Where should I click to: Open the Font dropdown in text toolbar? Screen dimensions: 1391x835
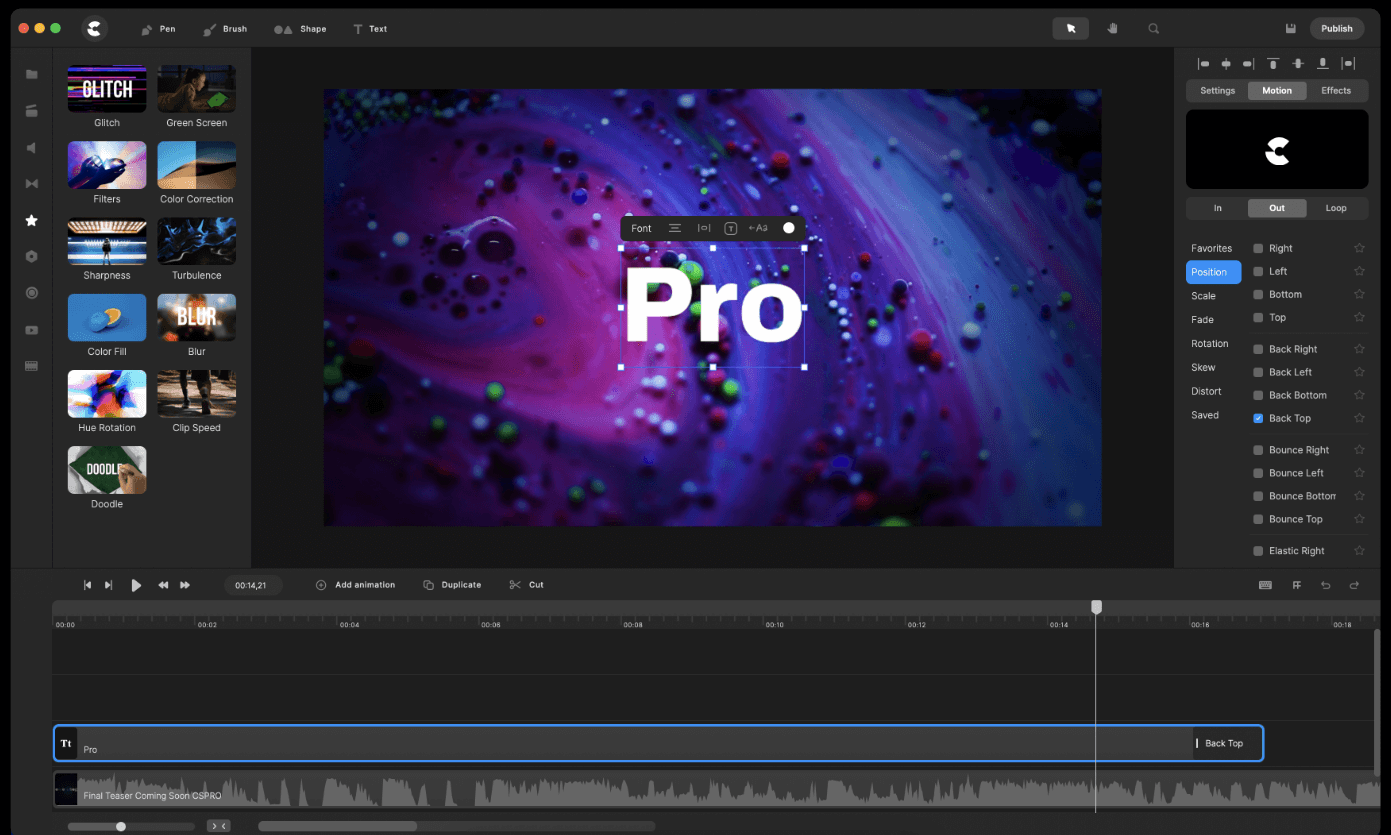tap(641, 228)
